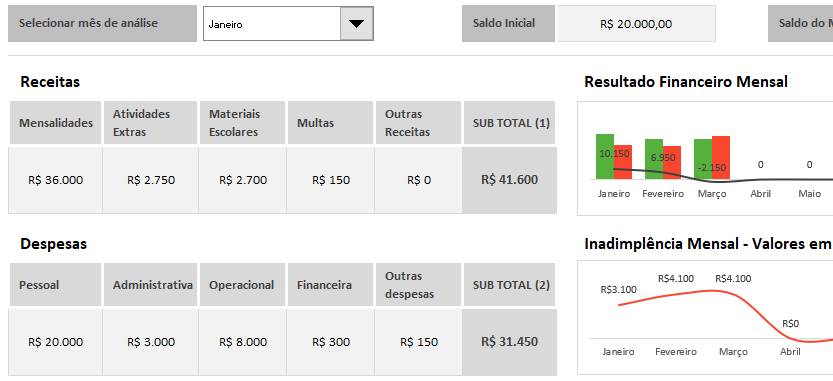Select the Mensalidades header cell
This screenshot has width=833, height=381.
(55, 123)
